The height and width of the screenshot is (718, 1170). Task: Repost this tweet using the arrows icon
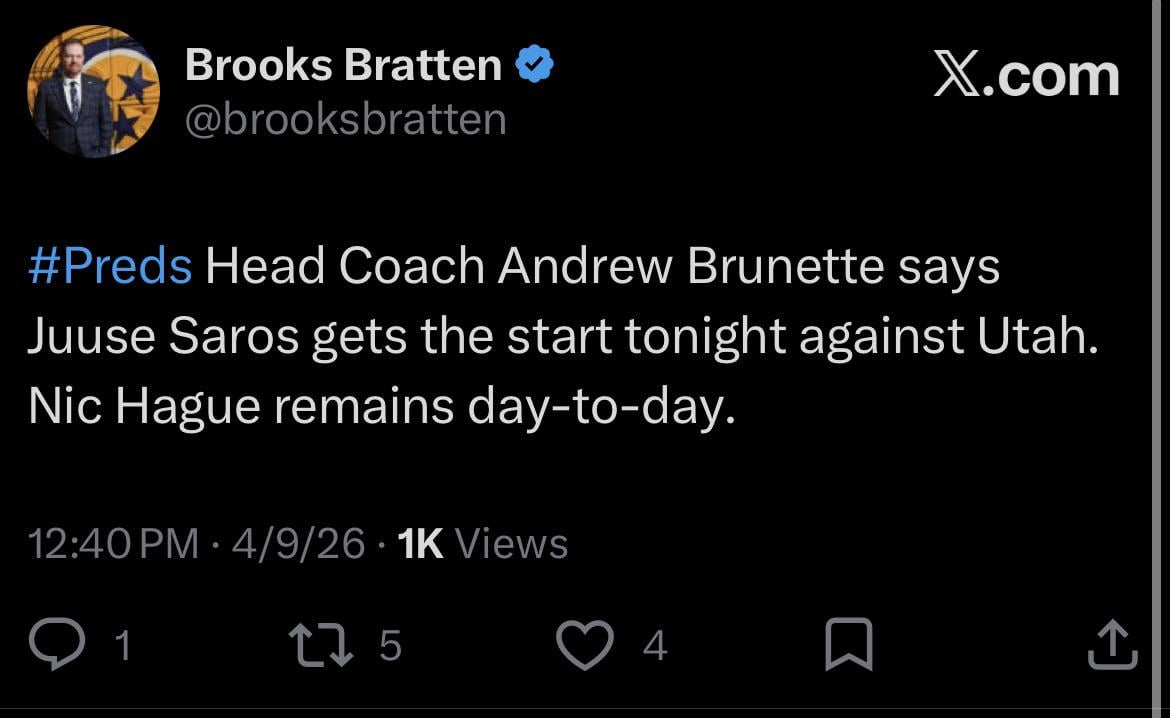[321, 645]
